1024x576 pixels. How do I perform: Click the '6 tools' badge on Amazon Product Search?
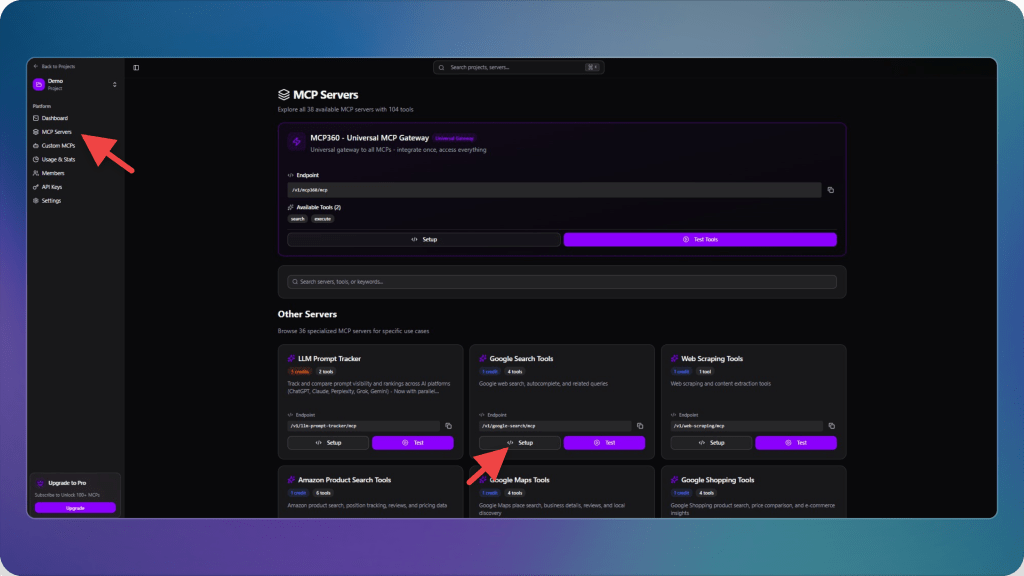(323, 493)
